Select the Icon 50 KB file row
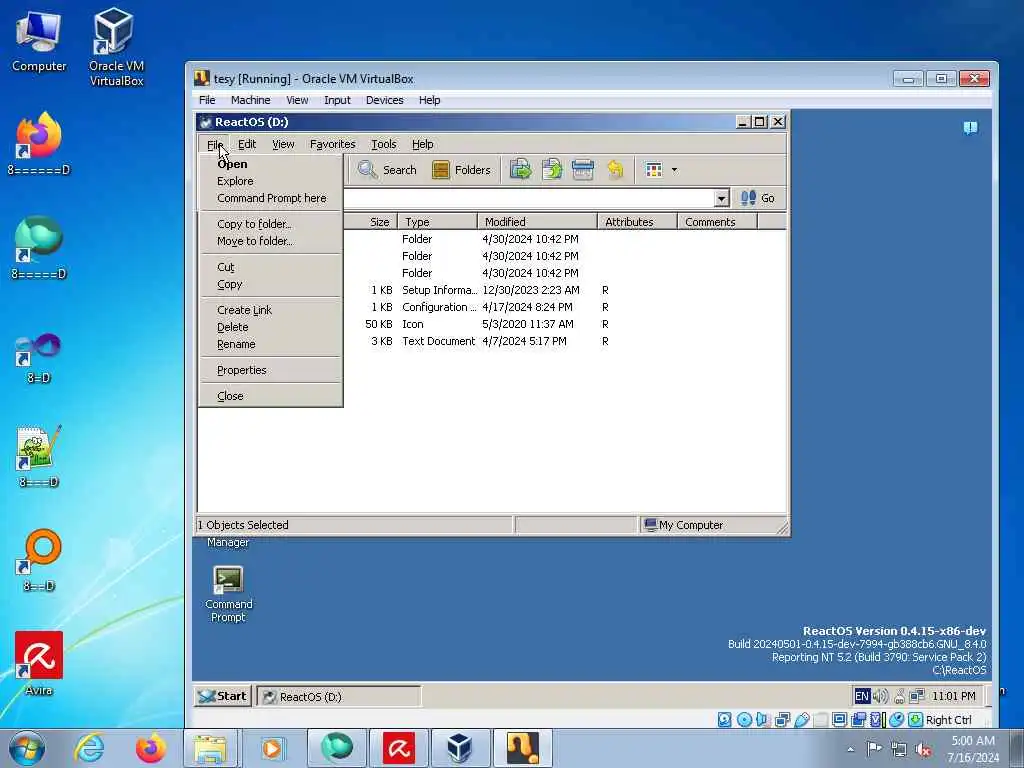The height and width of the screenshot is (768, 1024). pos(490,324)
